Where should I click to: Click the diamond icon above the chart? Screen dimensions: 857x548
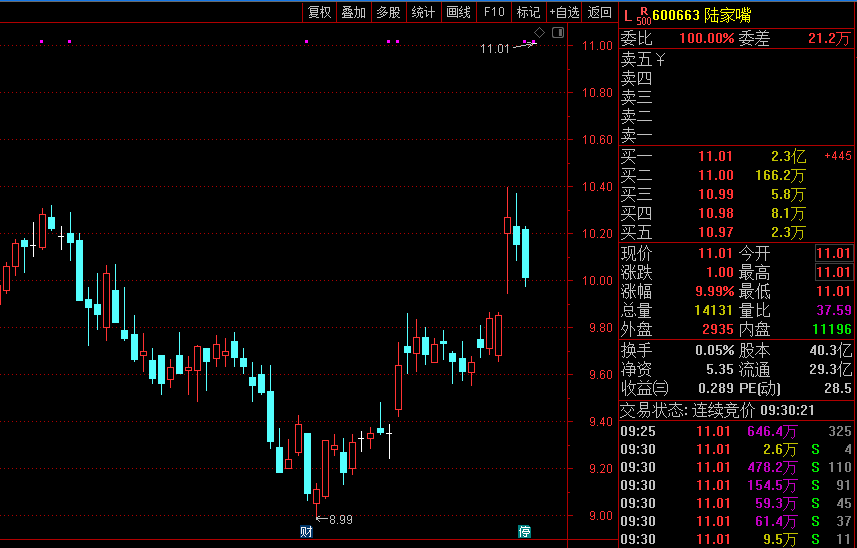pos(540,33)
